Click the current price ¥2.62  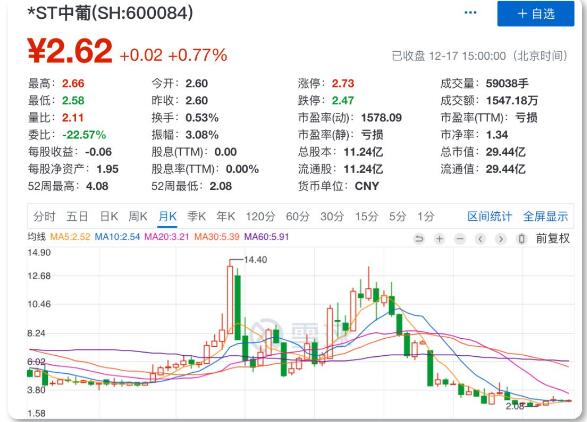70,51
